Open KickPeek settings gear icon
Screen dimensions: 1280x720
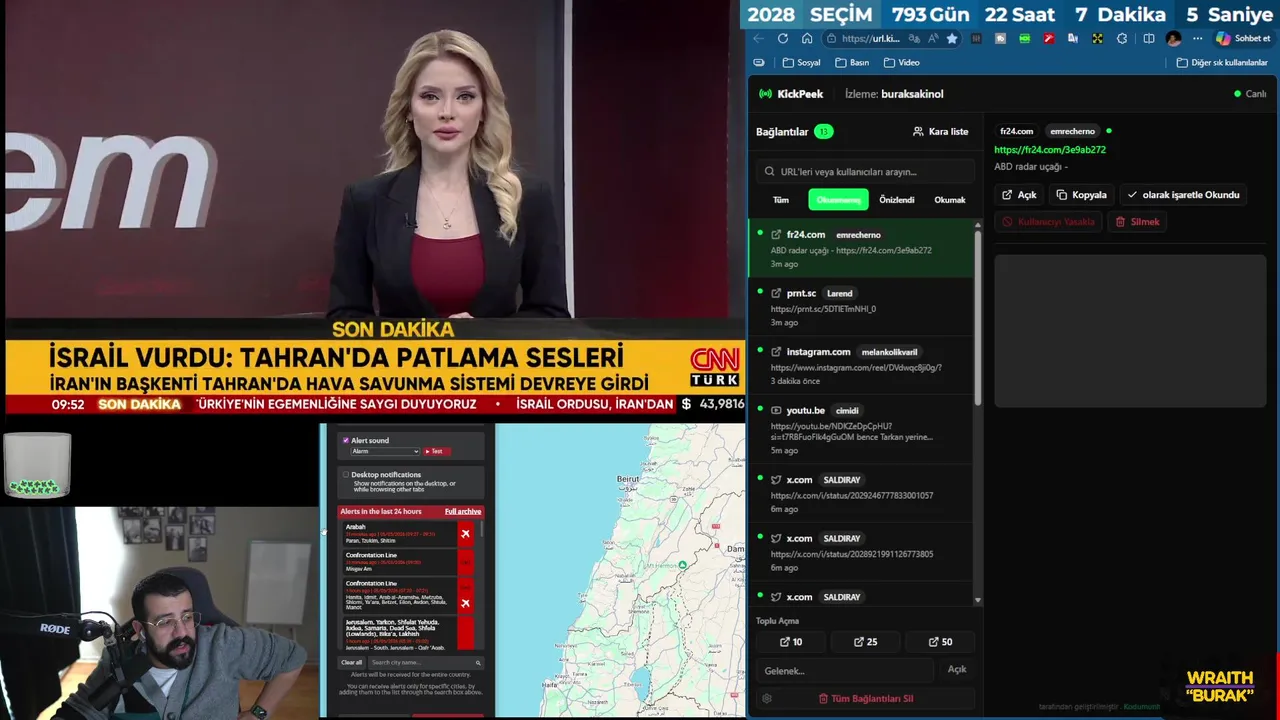coord(767,699)
